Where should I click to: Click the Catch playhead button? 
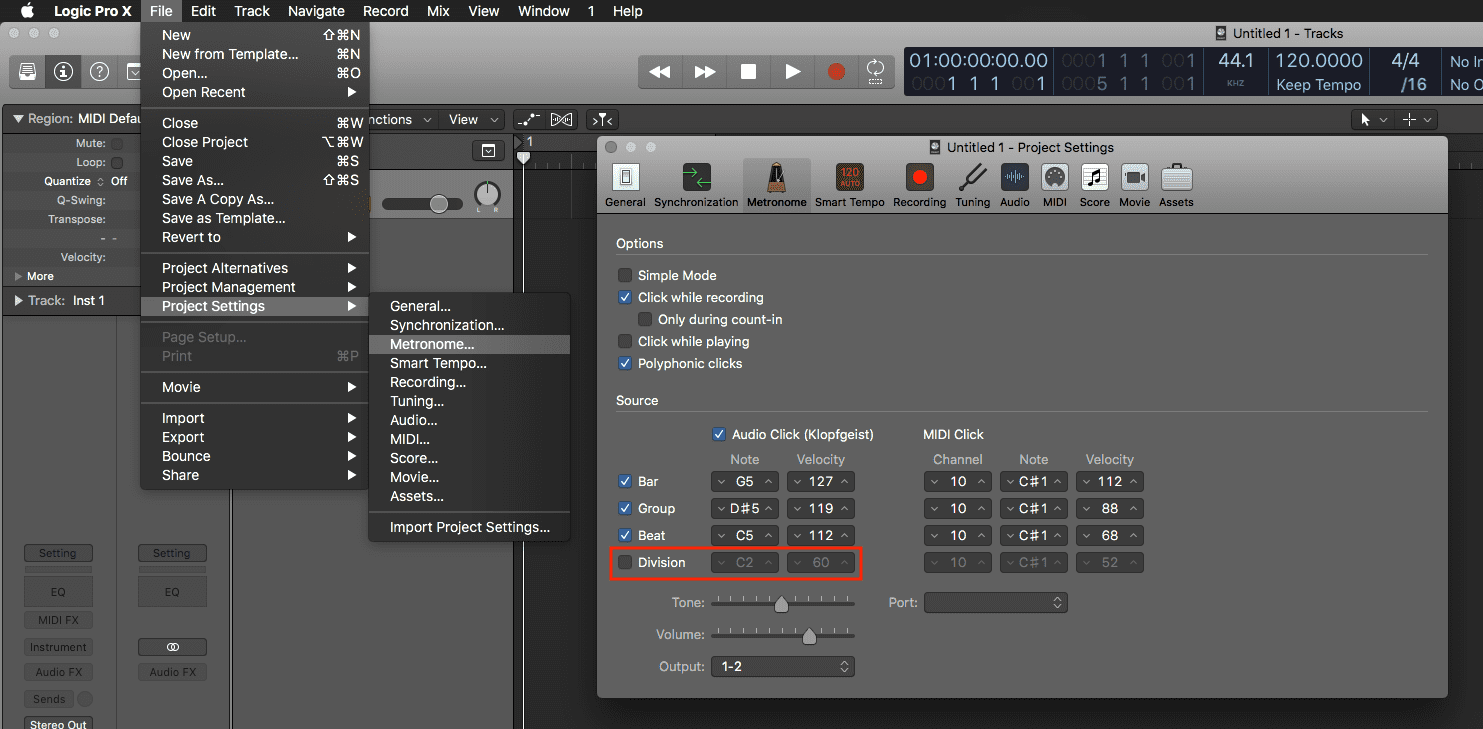tap(602, 120)
